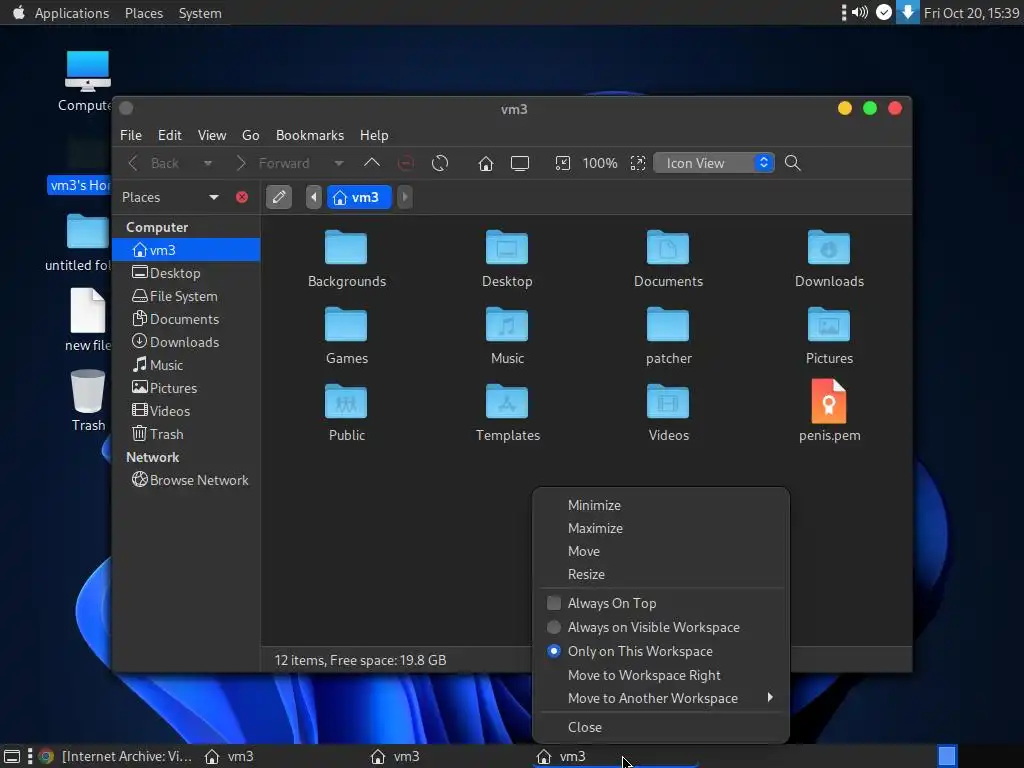Open Forward history dropdown arrow
This screenshot has height=768, width=1024.
tap(338, 163)
